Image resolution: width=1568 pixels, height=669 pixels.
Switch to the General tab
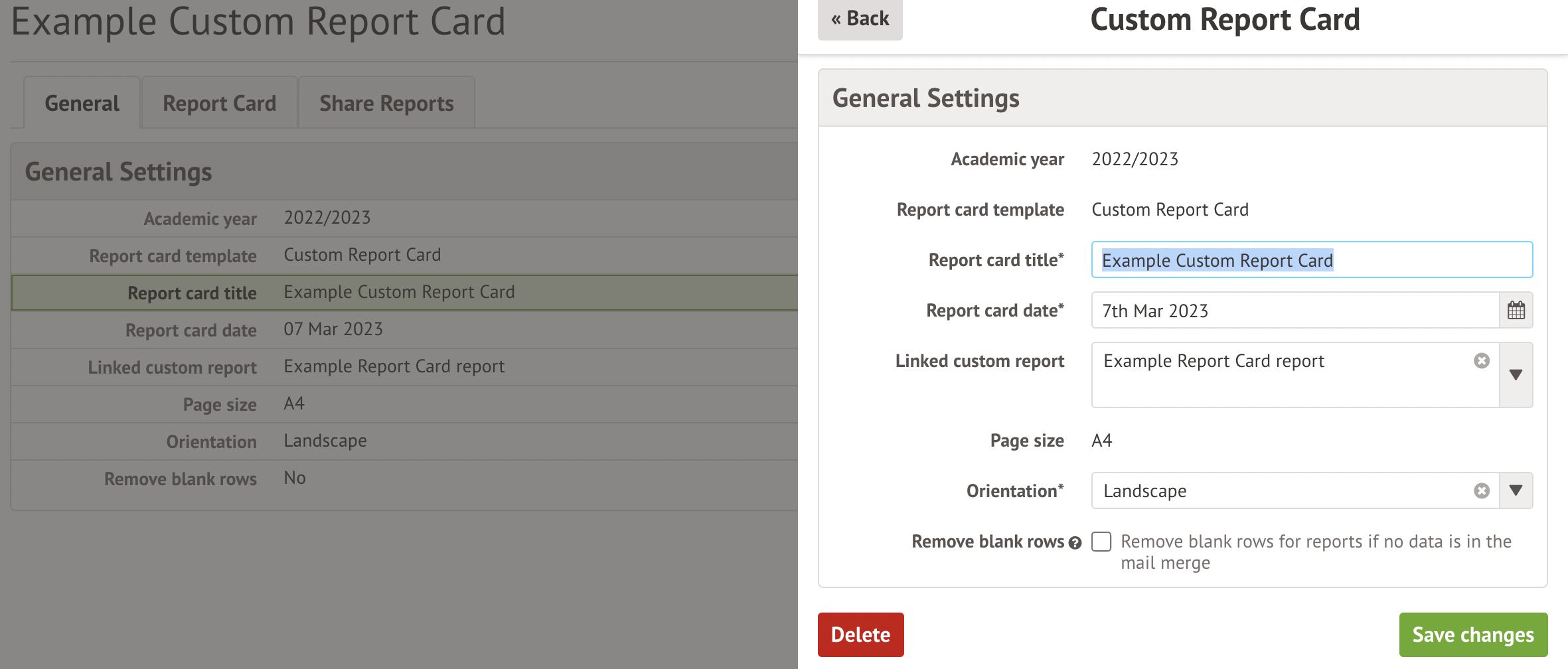pos(82,104)
